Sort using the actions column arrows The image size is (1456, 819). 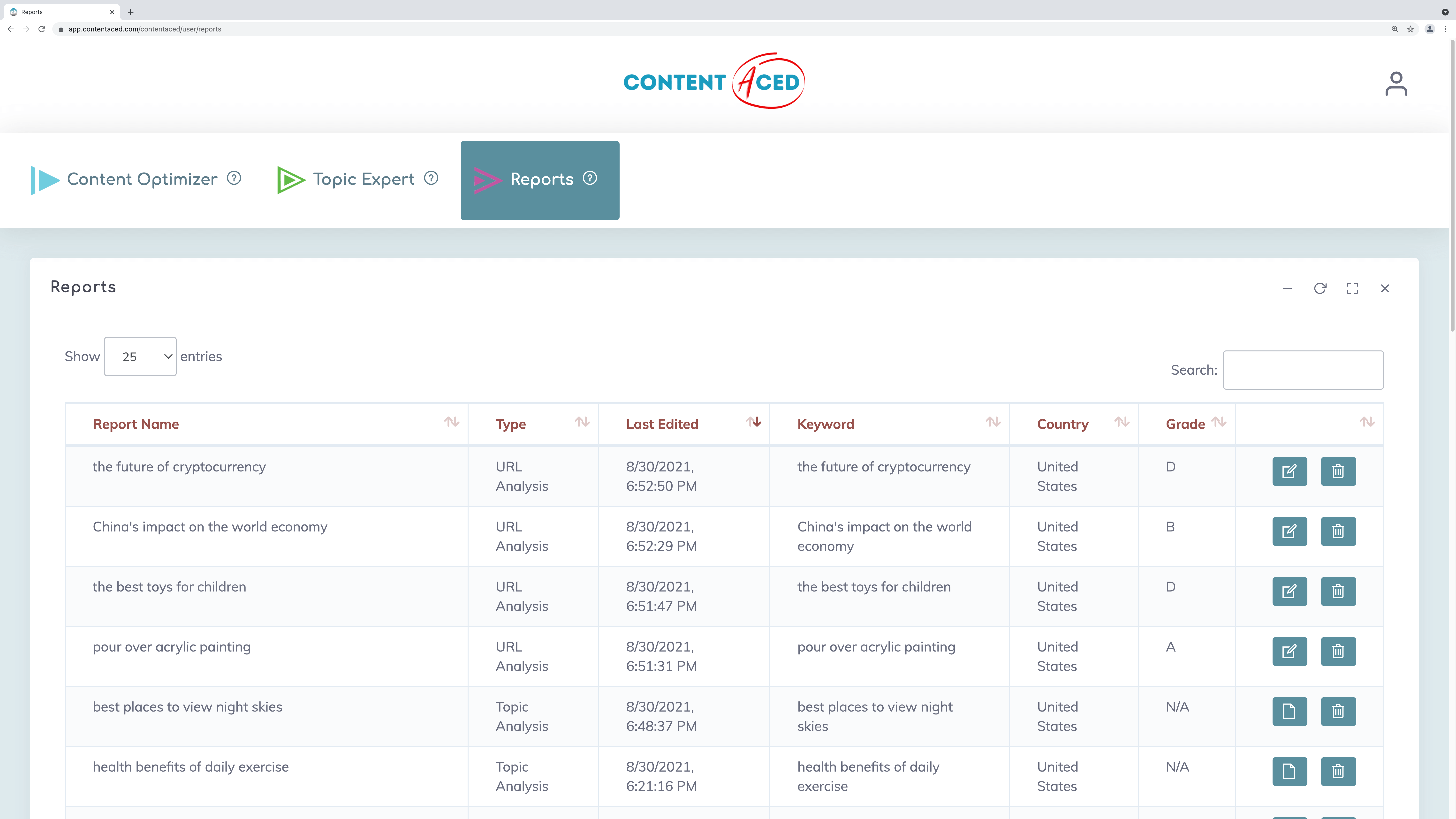[1367, 422]
